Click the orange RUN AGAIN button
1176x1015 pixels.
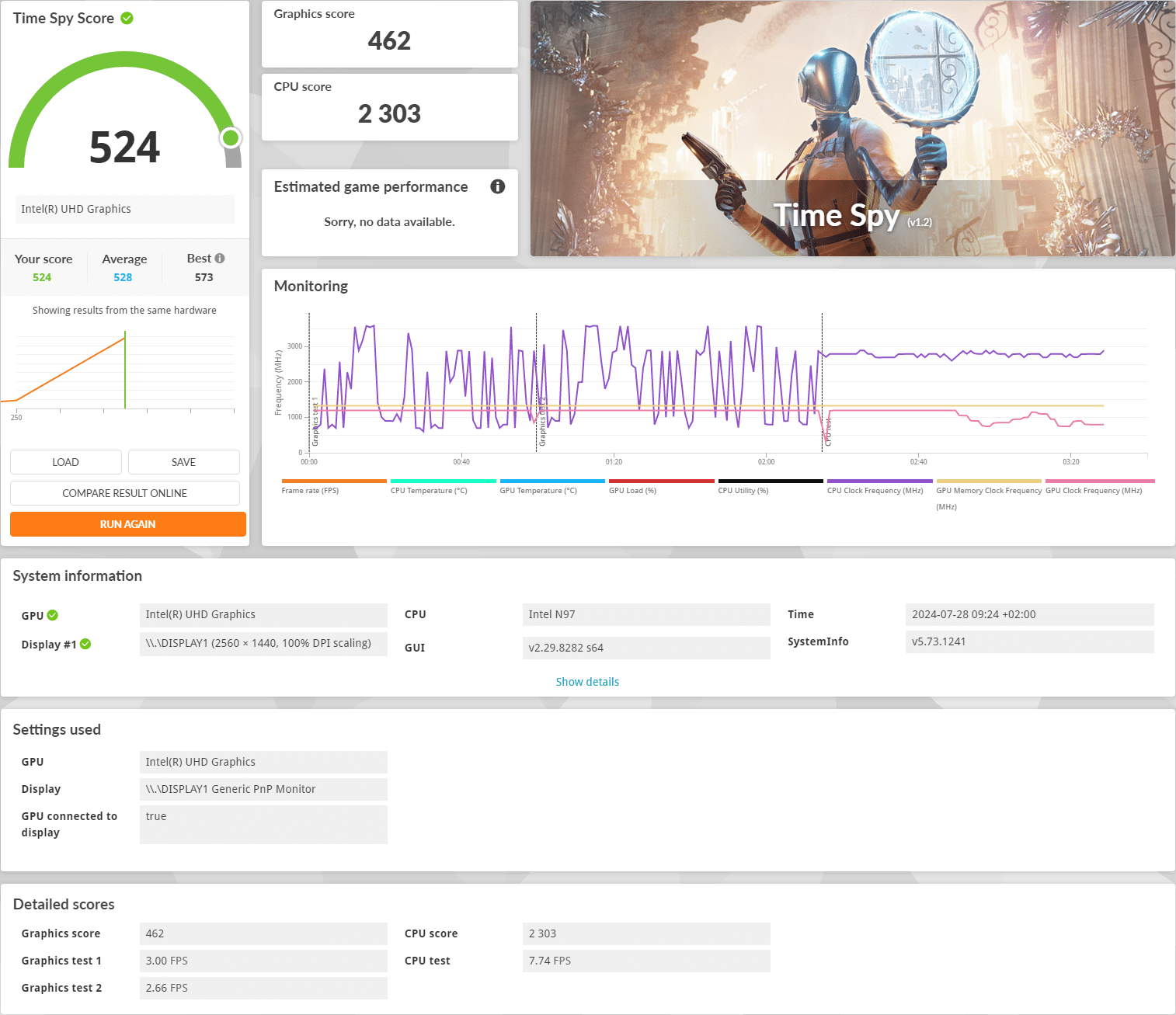click(x=127, y=524)
